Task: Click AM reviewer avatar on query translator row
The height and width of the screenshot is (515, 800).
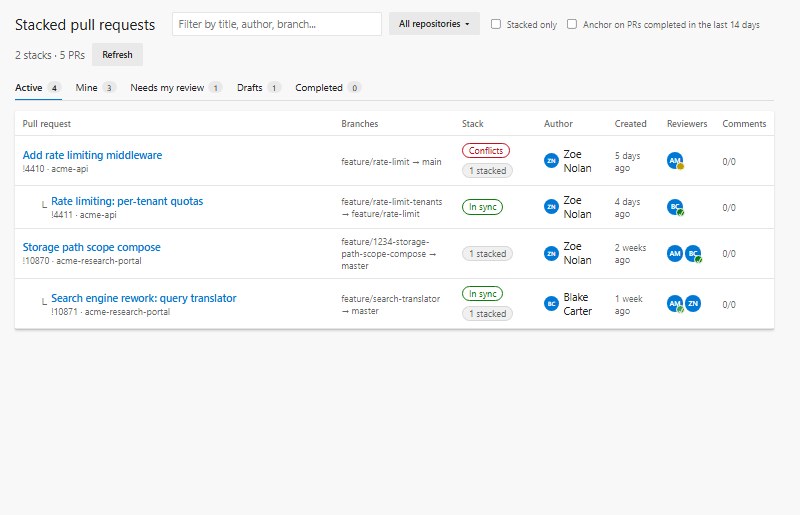Action: point(675,304)
